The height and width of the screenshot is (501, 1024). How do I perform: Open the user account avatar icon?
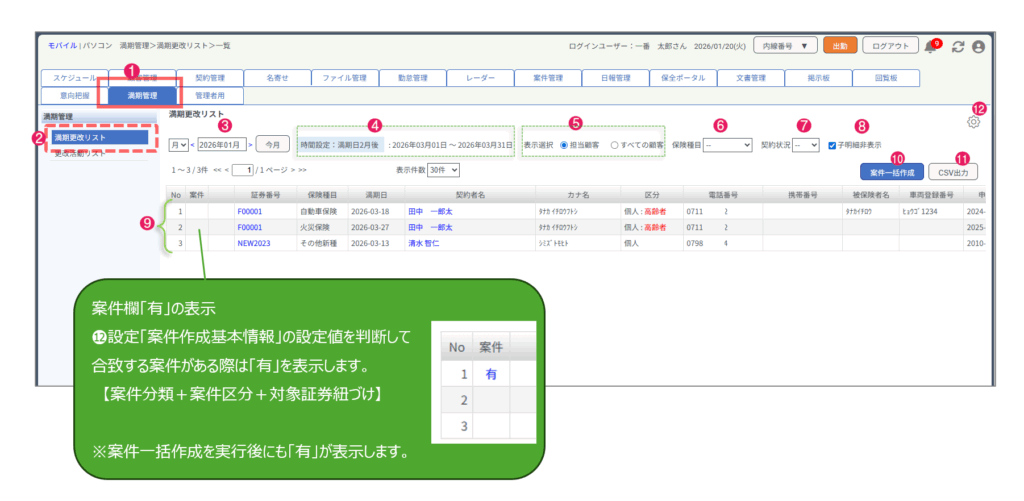978,47
